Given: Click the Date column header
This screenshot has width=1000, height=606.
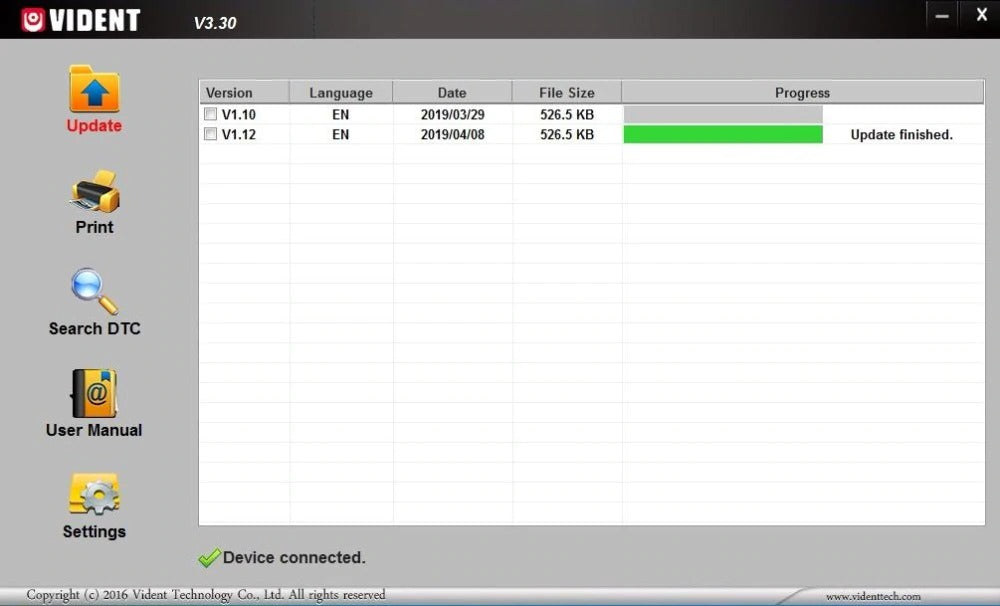Looking at the screenshot, I should pos(452,92).
